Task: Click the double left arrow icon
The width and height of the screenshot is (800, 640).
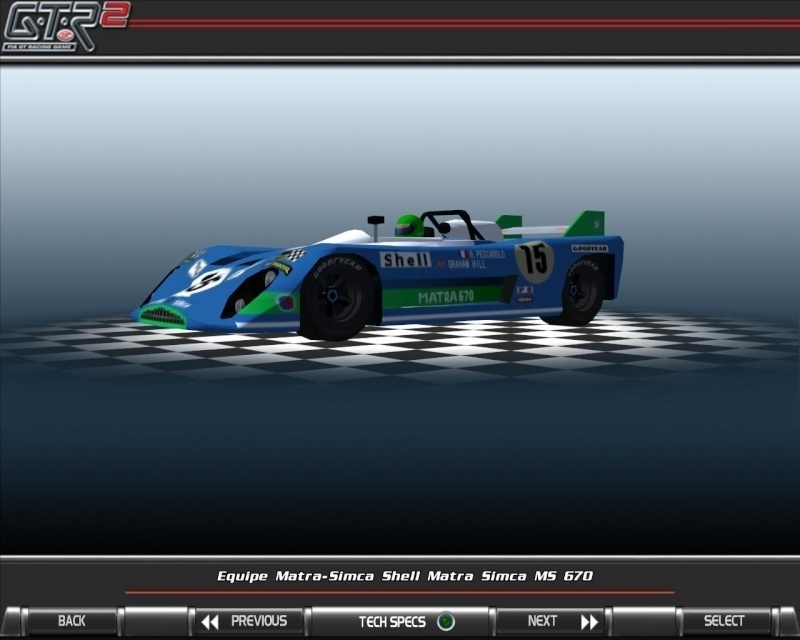Action: [x=210, y=622]
